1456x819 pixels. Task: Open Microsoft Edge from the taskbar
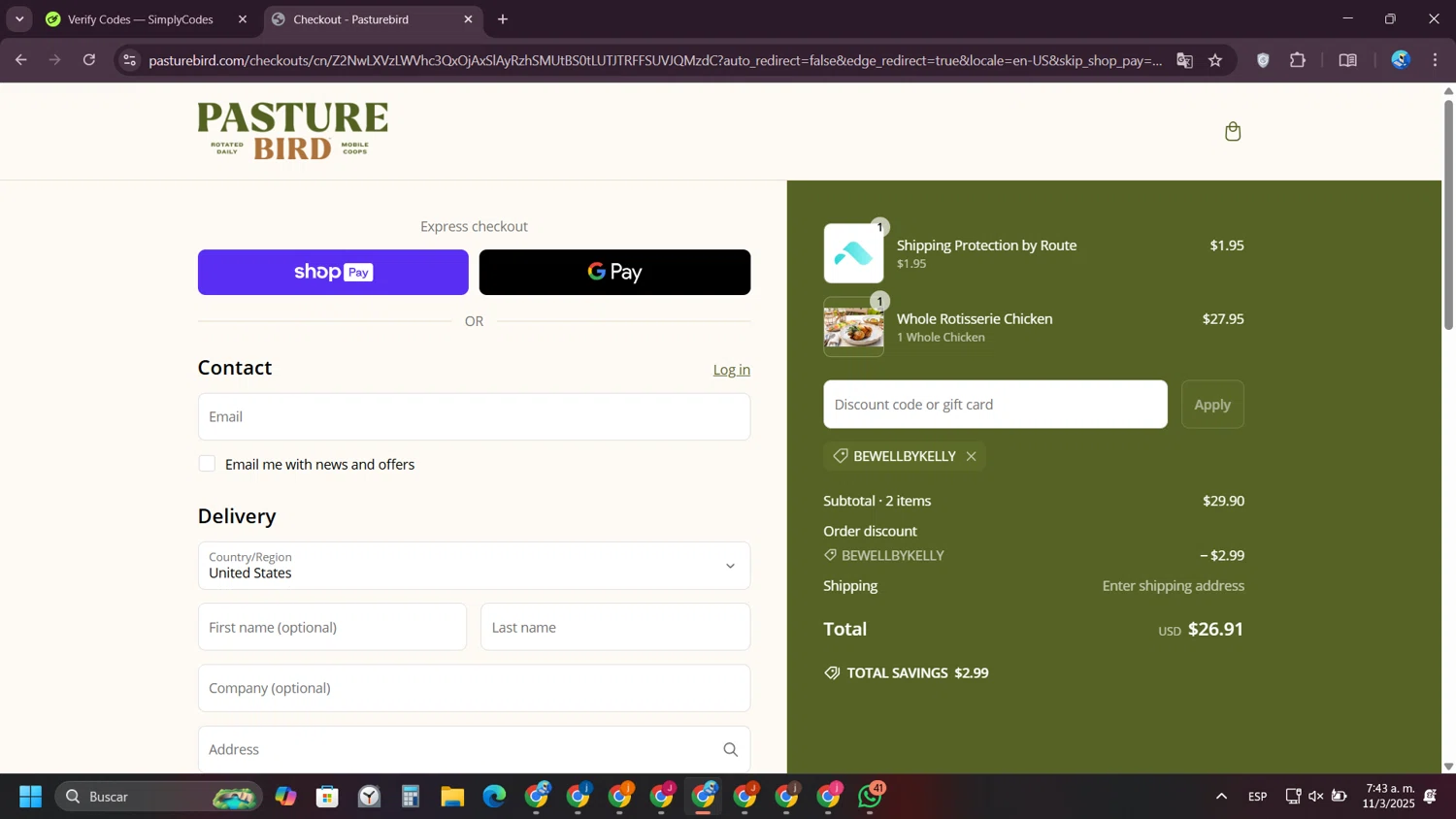pyautogui.click(x=494, y=797)
